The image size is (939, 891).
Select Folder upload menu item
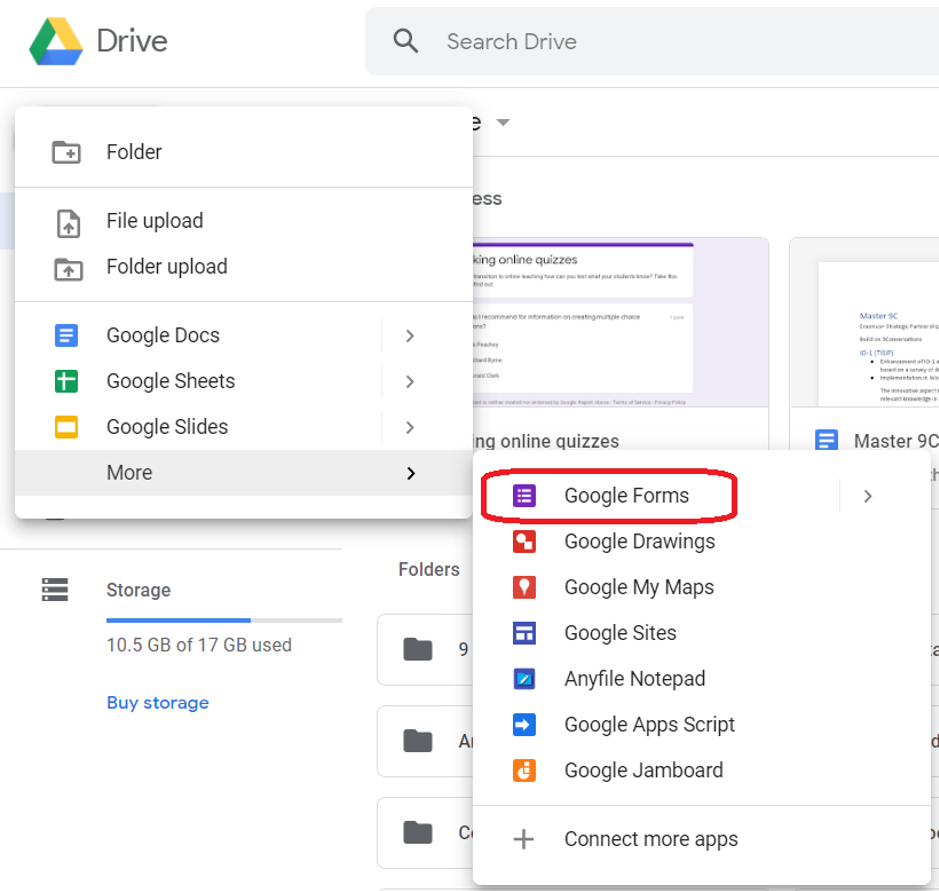tap(244, 267)
